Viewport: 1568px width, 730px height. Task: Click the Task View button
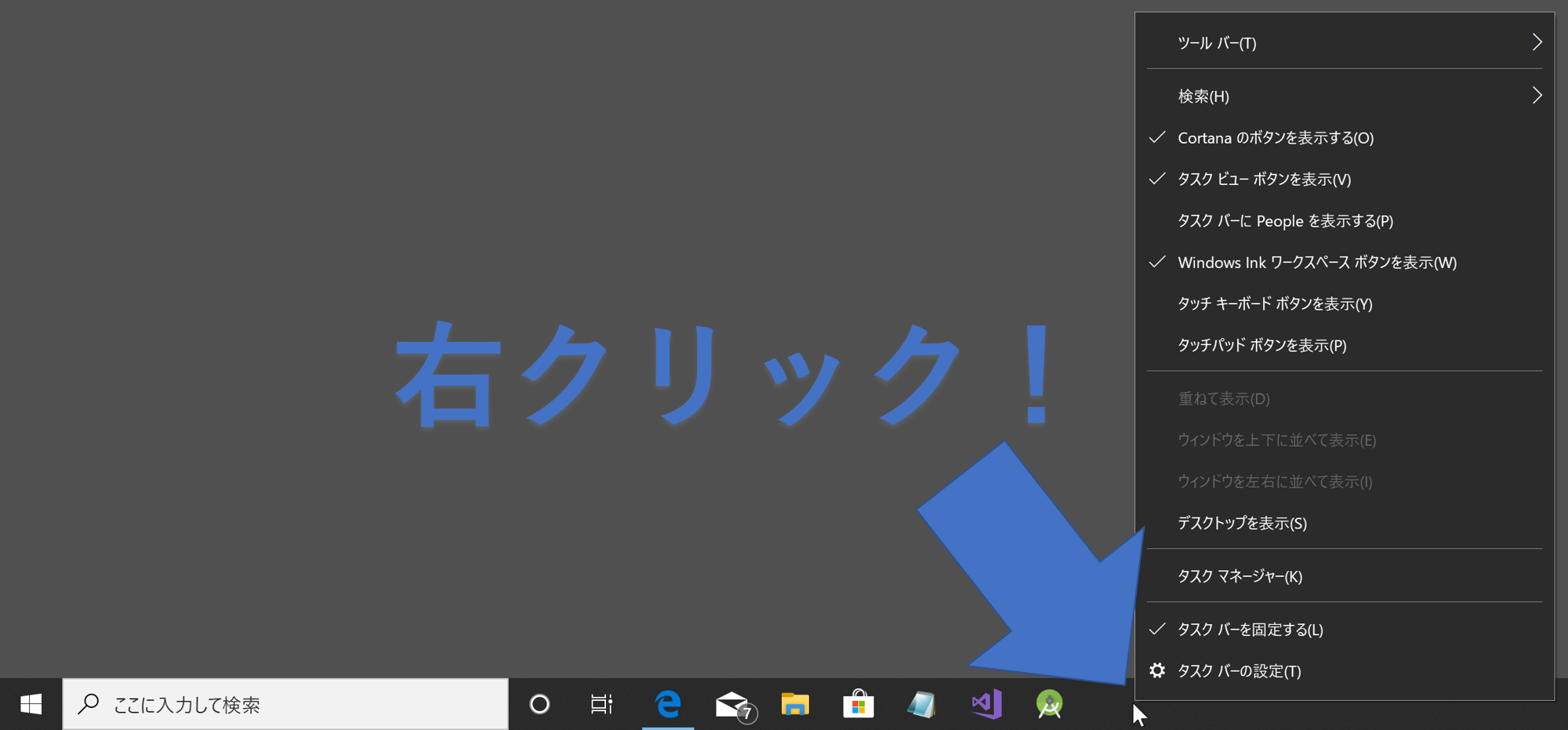(x=601, y=704)
